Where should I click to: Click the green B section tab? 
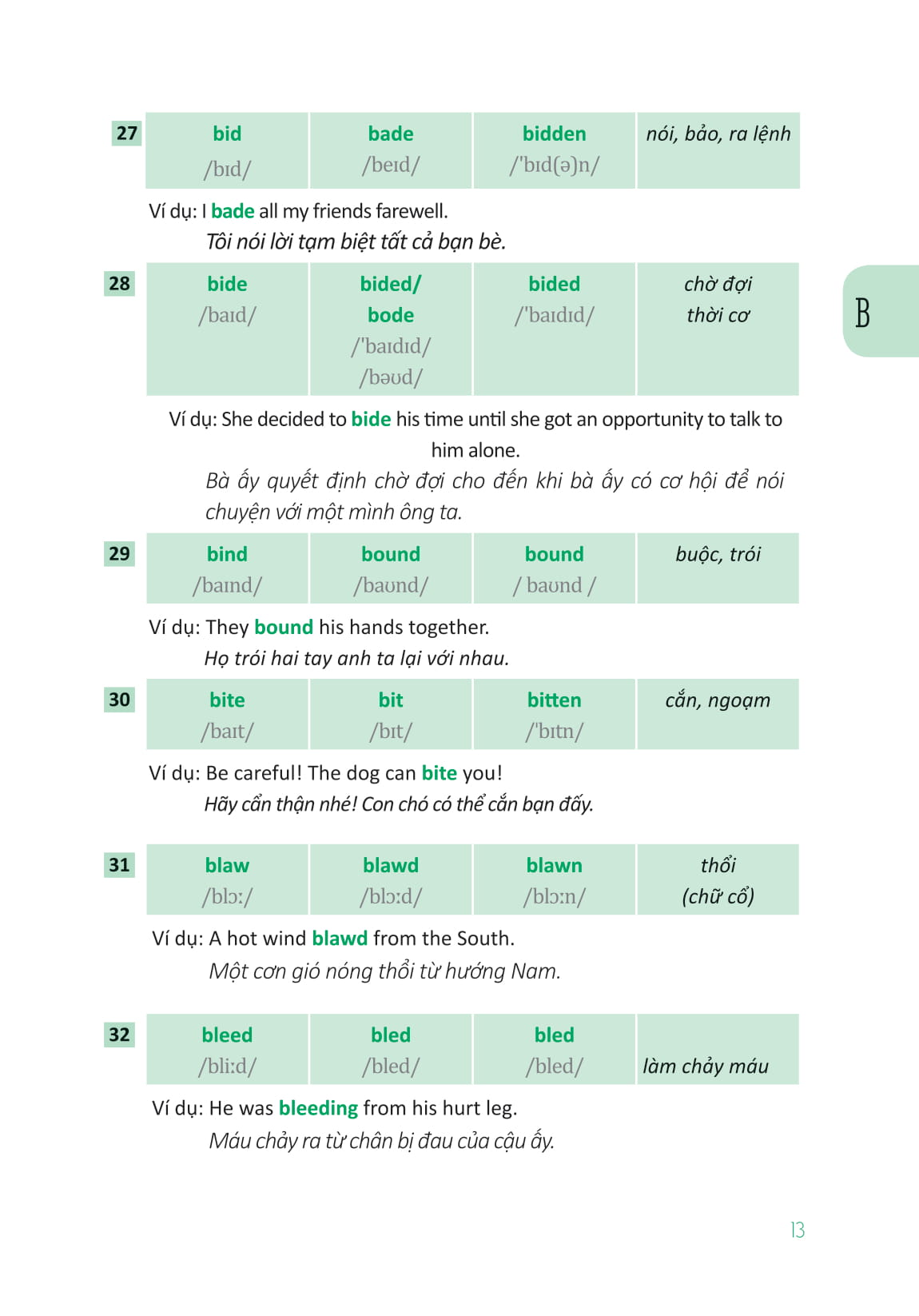coord(878,311)
